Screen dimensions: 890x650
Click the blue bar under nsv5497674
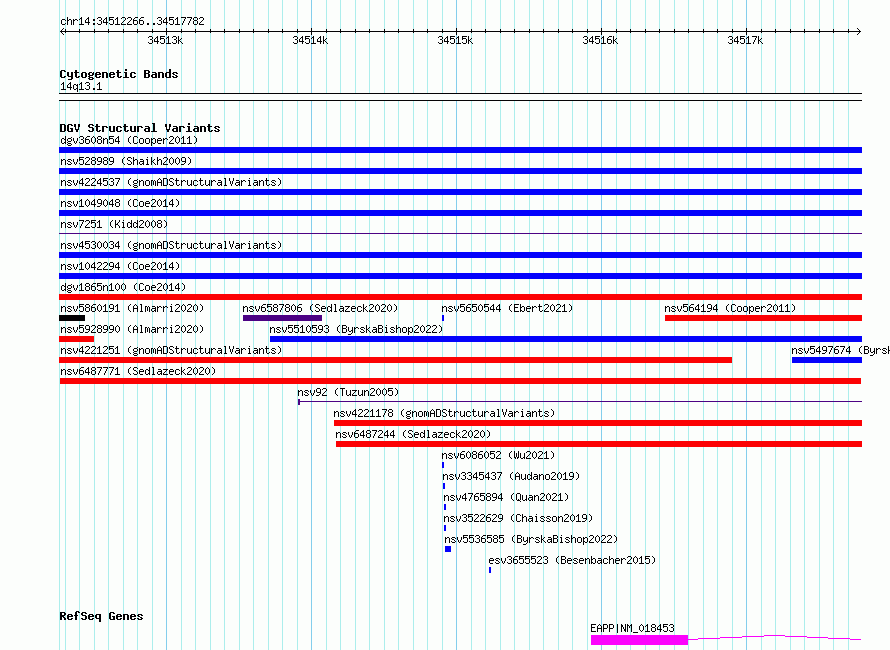827,360
